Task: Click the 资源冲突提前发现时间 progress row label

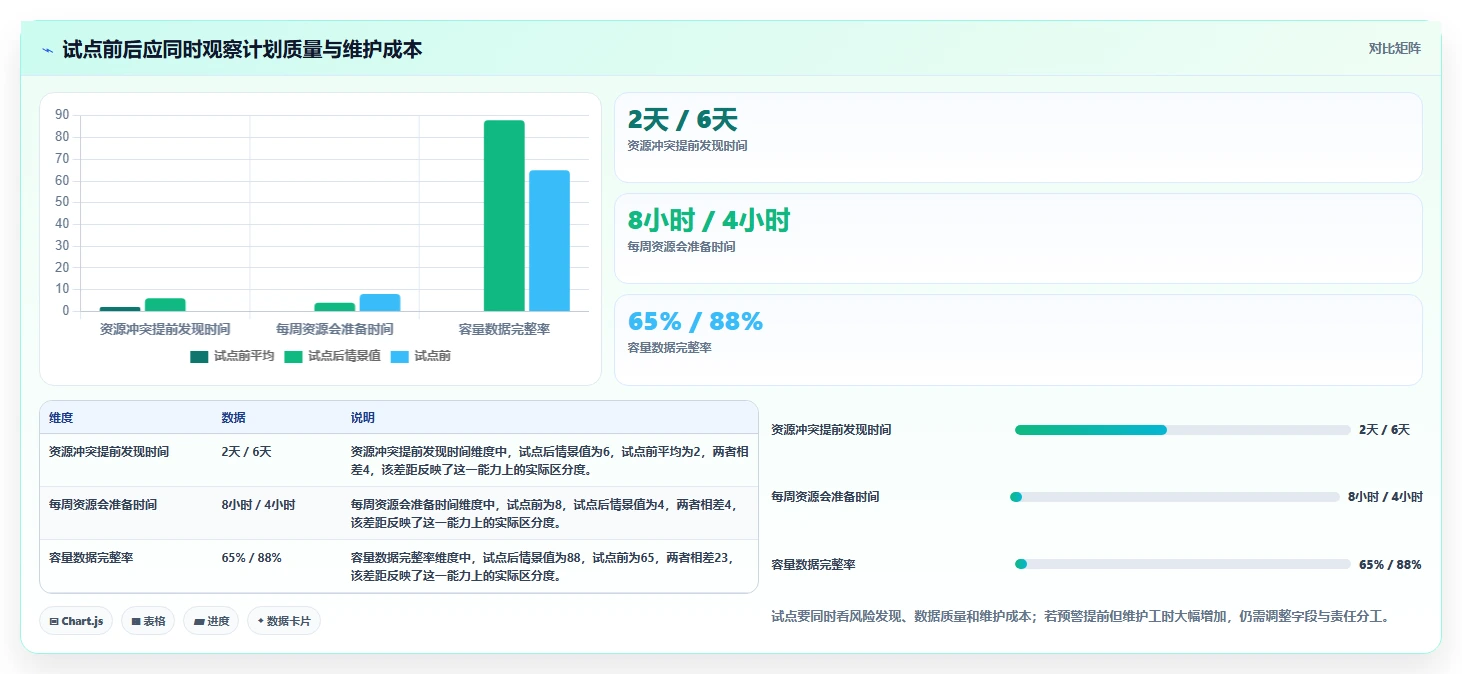Action: click(x=831, y=430)
